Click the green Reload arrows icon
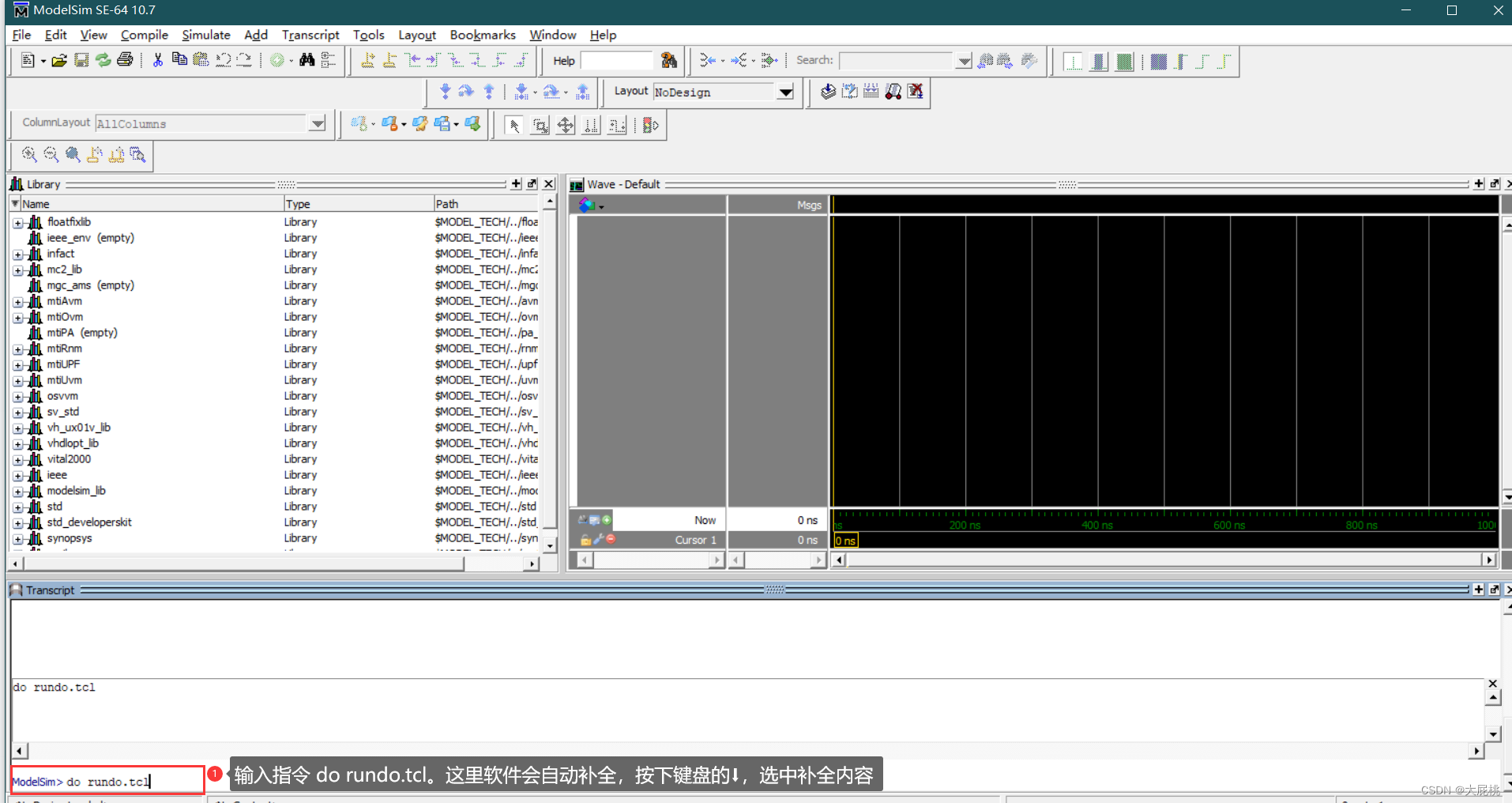The height and width of the screenshot is (803, 1512). tap(103, 60)
